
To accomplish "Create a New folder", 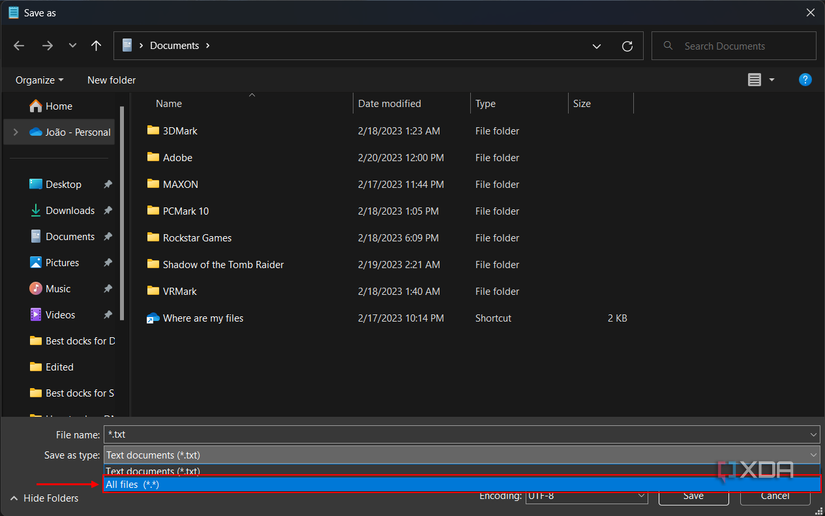I will [x=112, y=80].
